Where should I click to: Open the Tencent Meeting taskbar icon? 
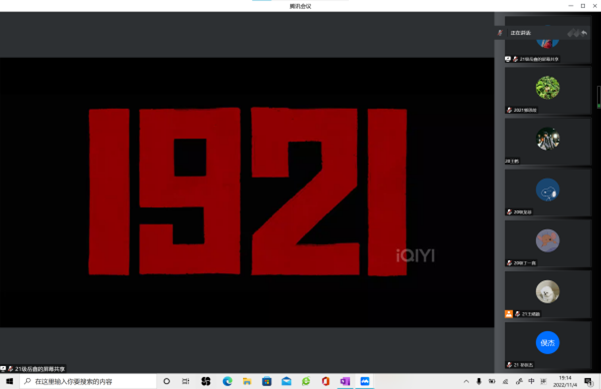click(365, 381)
